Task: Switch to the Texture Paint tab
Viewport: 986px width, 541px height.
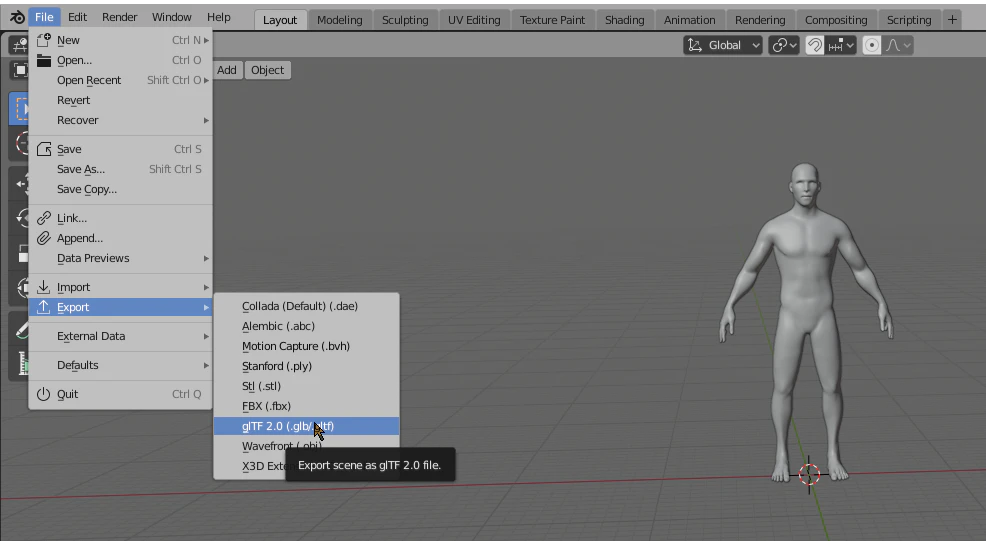Action: click(x=552, y=20)
